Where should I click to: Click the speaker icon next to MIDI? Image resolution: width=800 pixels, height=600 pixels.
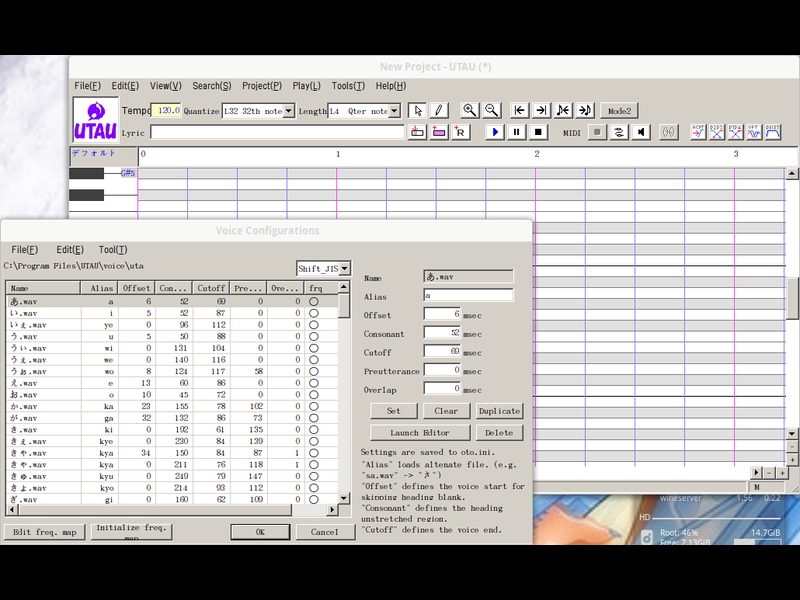(641, 132)
